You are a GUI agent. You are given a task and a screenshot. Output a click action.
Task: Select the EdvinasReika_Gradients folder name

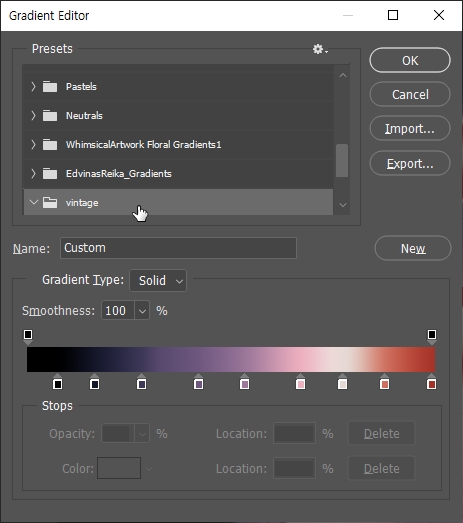pos(119,174)
